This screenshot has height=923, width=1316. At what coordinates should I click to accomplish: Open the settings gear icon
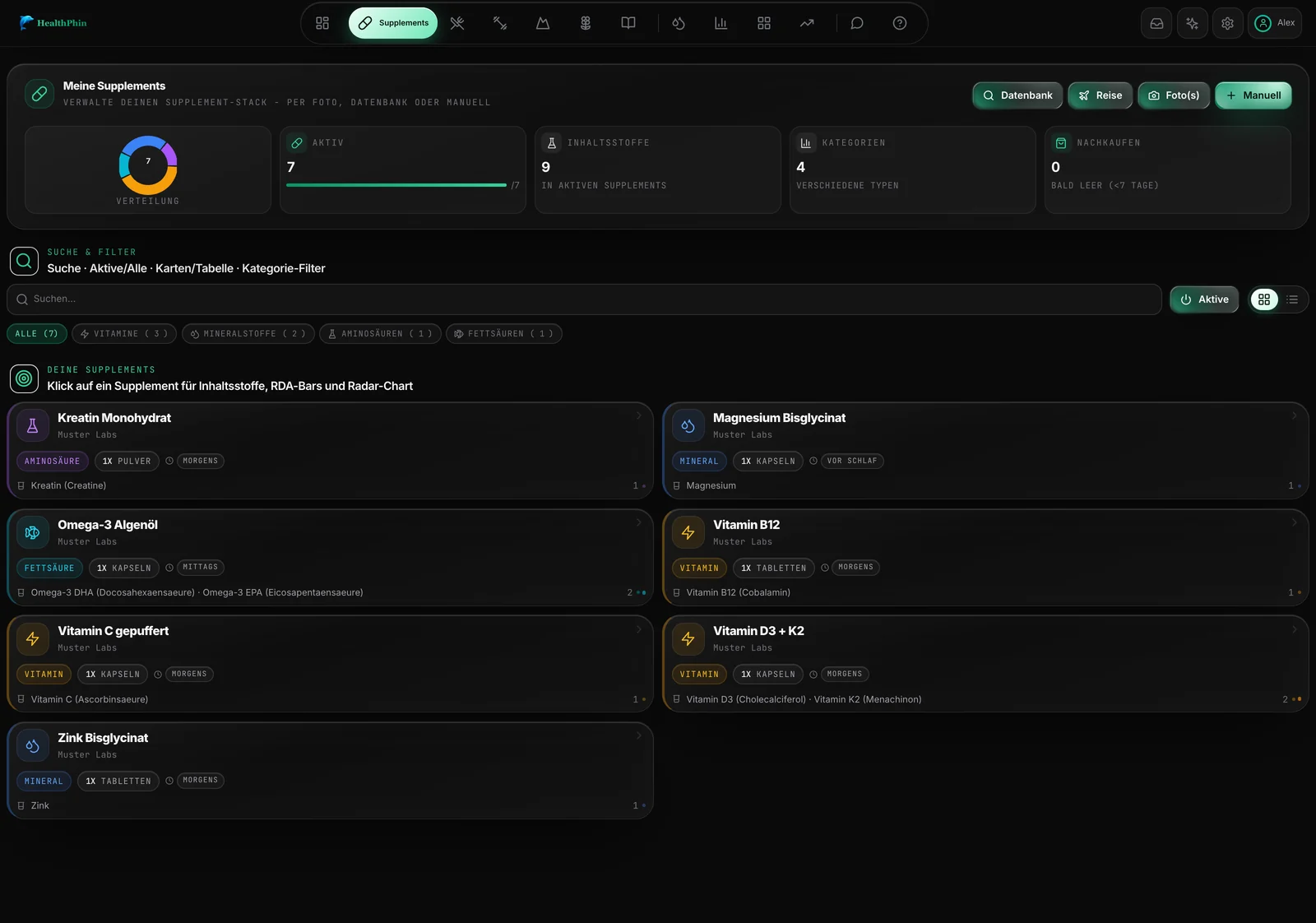[1227, 23]
